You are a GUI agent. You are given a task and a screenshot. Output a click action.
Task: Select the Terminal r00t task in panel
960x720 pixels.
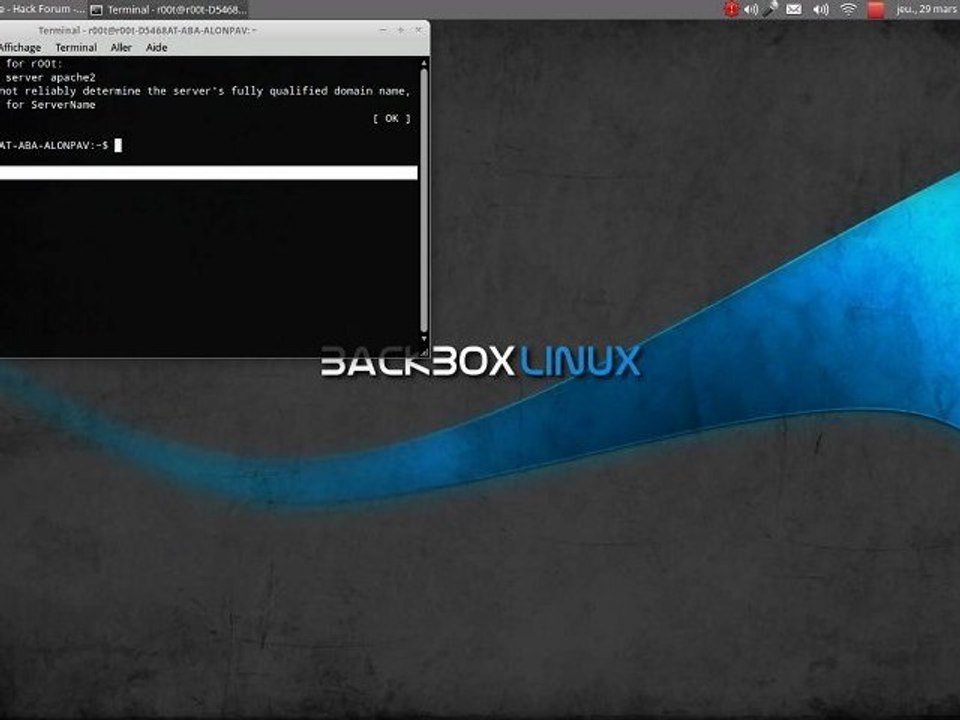pos(170,9)
